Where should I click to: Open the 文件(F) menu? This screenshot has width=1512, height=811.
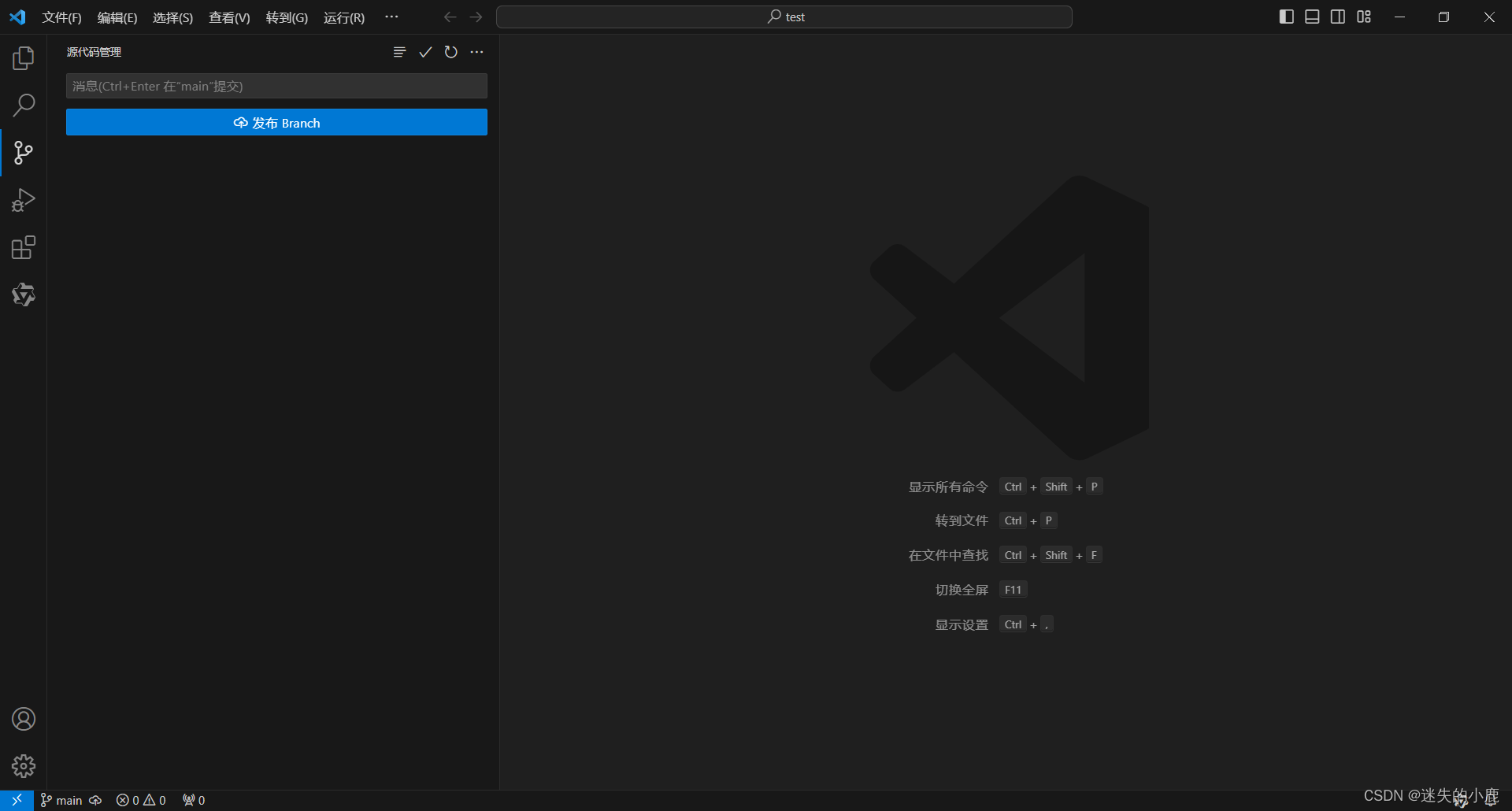point(61,17)
